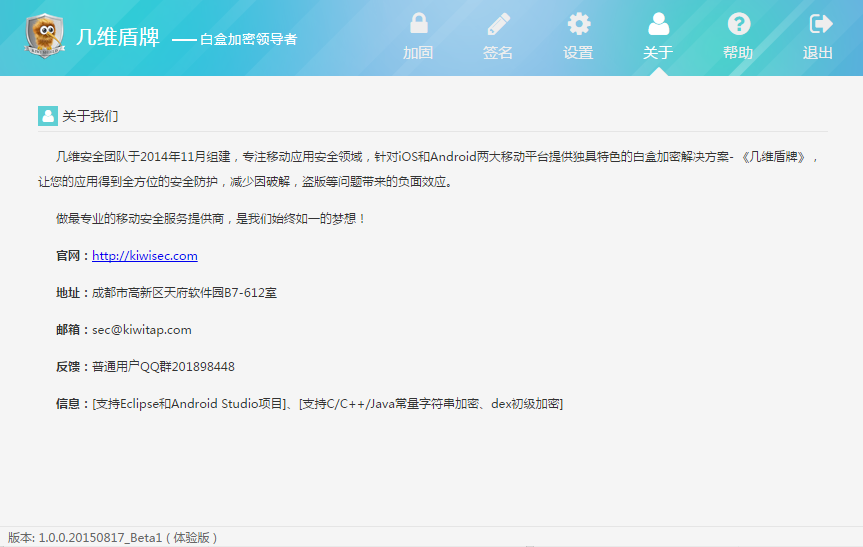Switch to the 加固 tab label
The width and height of the screenshot is (863, 547).
point(418,53)
